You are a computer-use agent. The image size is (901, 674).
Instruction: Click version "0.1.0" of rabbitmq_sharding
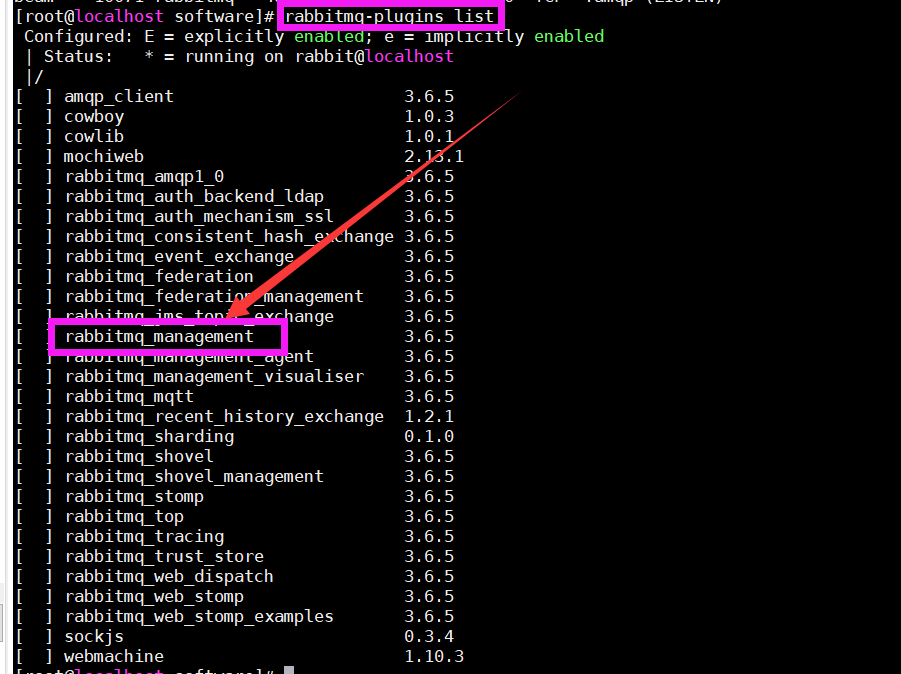click(429, 437)
